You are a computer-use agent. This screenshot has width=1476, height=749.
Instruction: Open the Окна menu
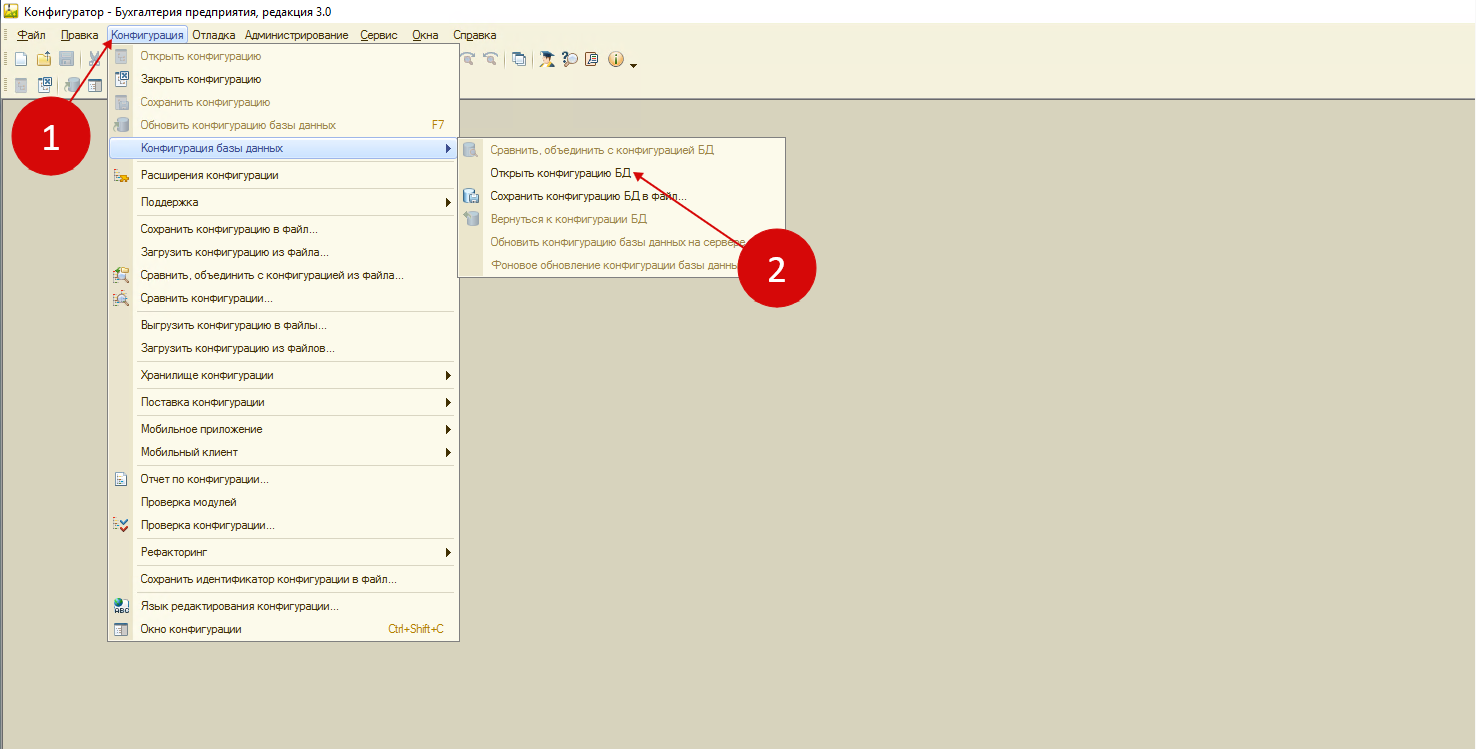tap(425, 35)
